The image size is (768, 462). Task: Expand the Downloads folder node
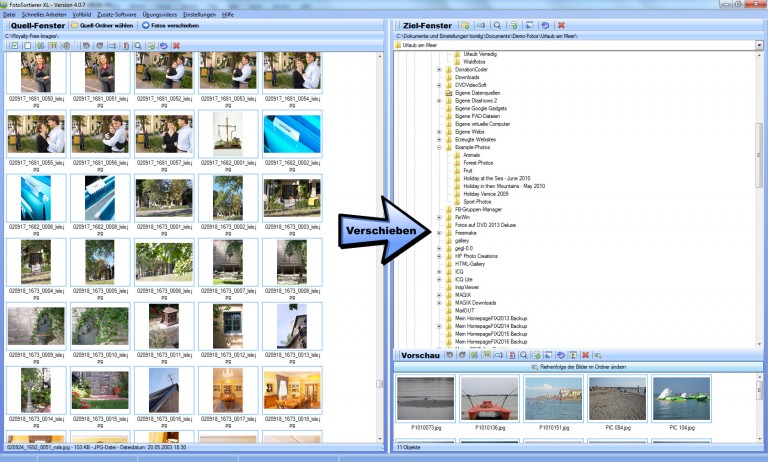tap(439, 77)
